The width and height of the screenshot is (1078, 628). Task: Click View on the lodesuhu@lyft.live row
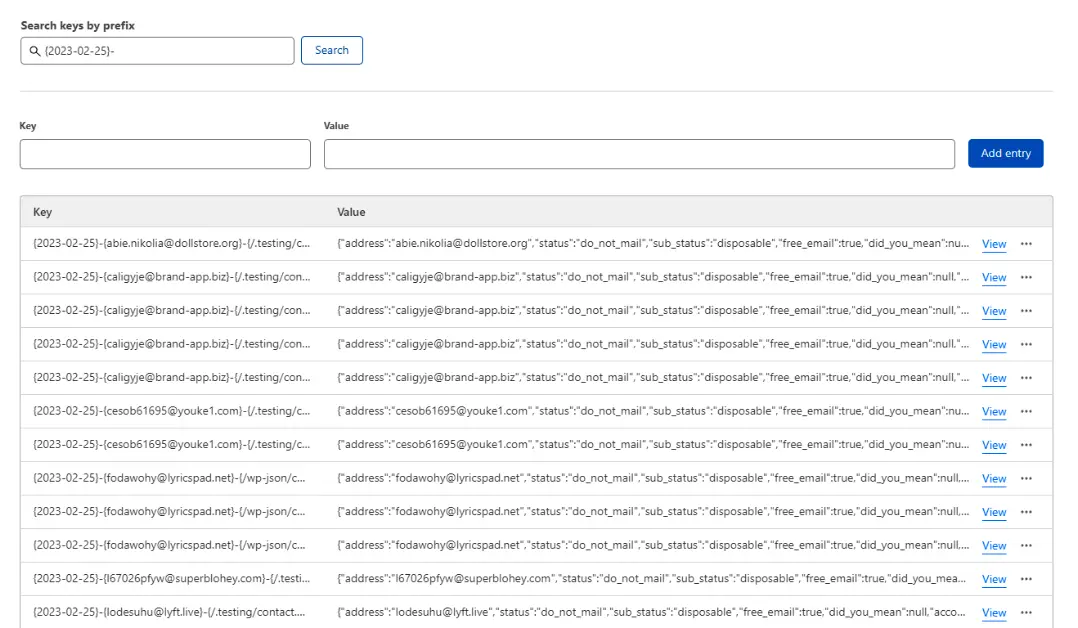coord(993,612)
